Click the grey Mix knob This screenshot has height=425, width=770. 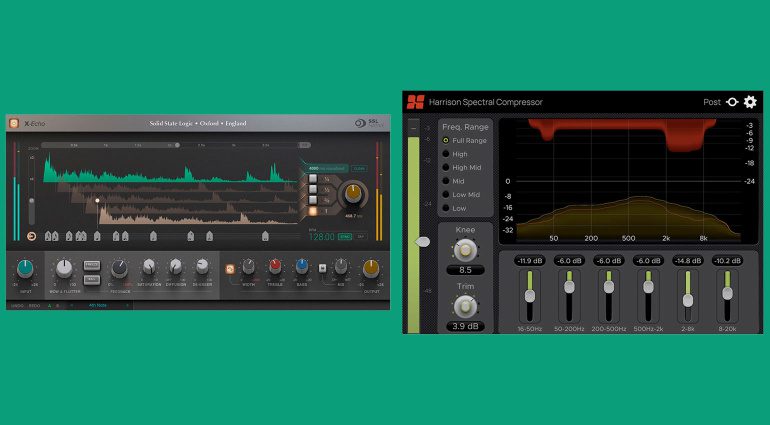coord(341,267)
